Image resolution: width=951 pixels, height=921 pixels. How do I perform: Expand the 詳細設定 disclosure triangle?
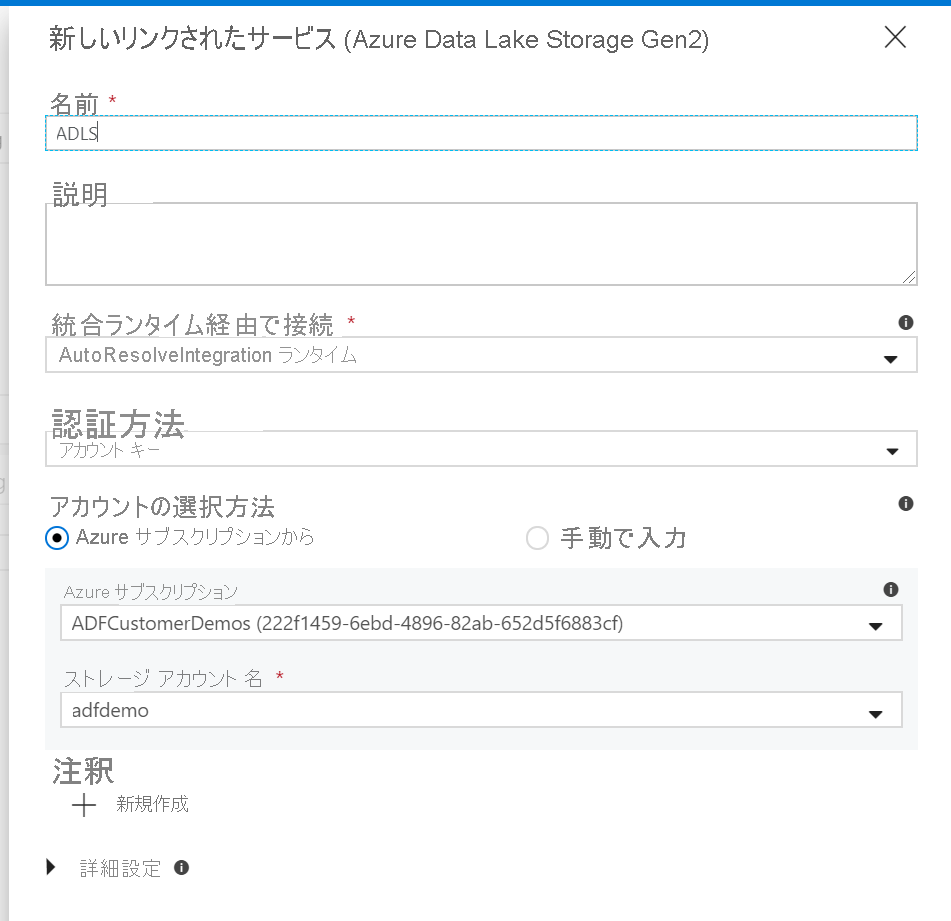pyautogui.click(x=52, y=868)
